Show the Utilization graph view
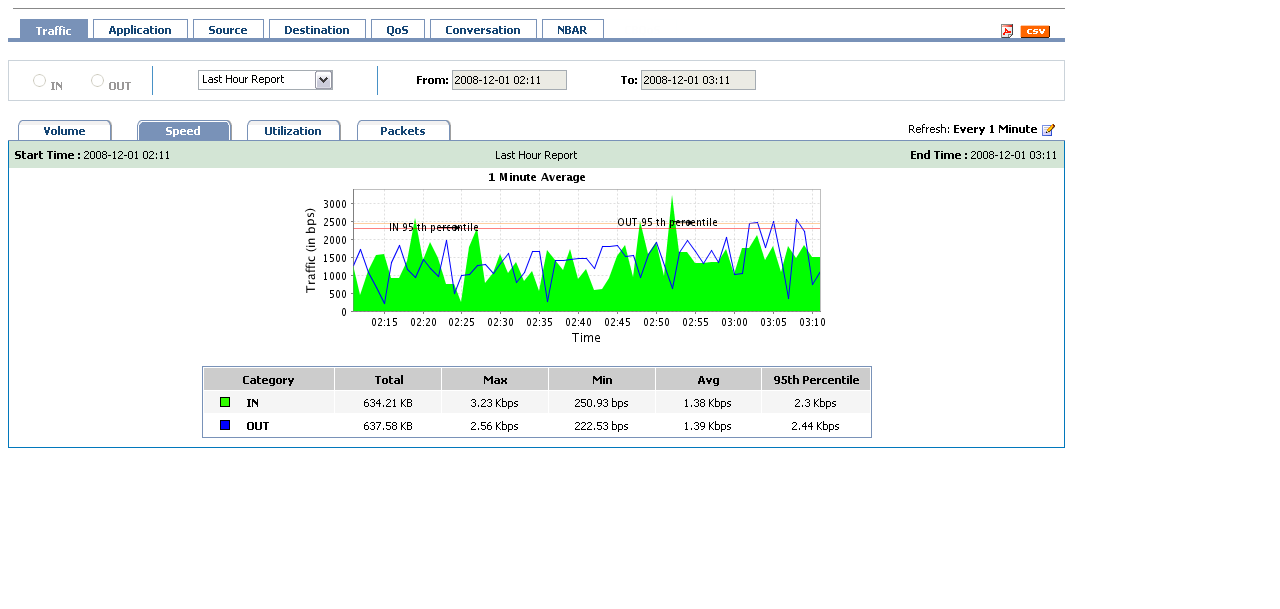The width and height of the screenshot is (1280, 609). click(293, 131)
